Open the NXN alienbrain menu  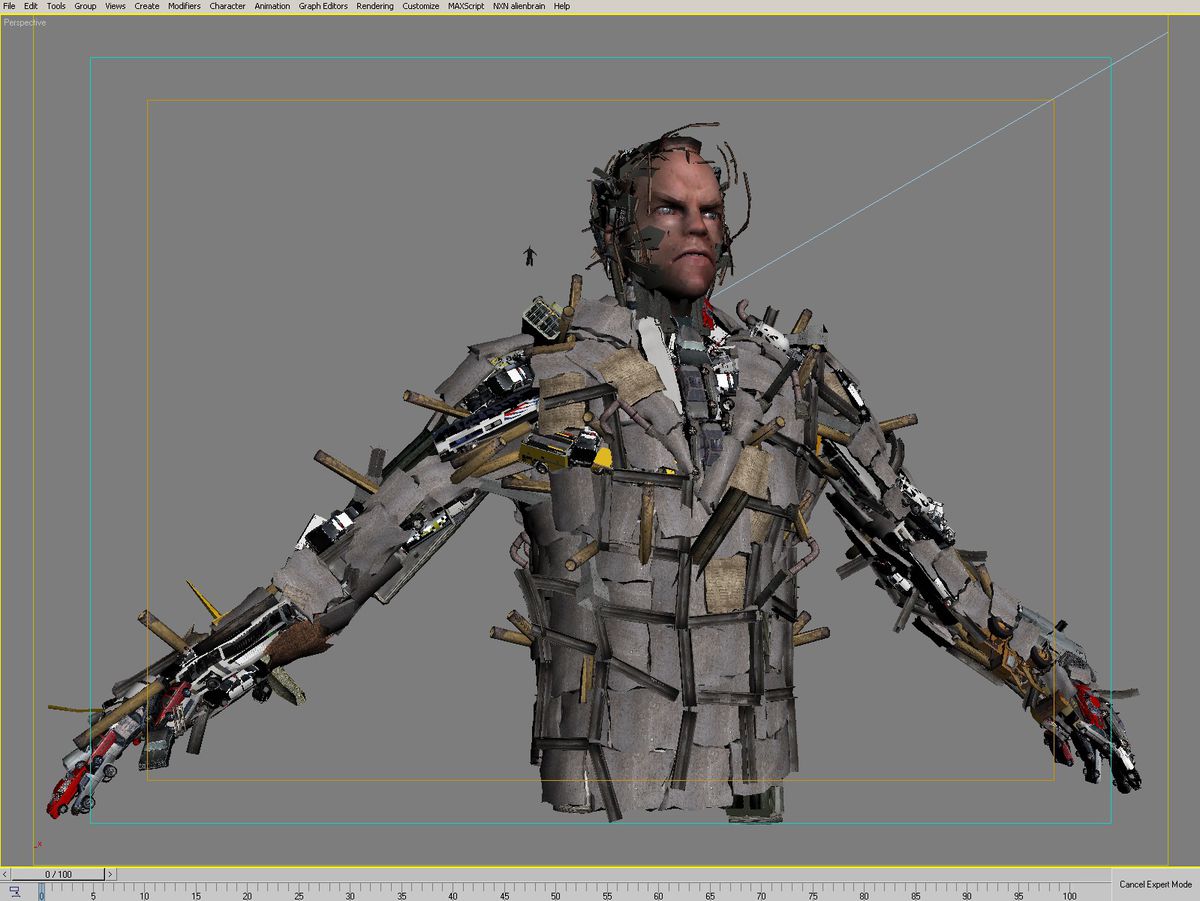518,6
